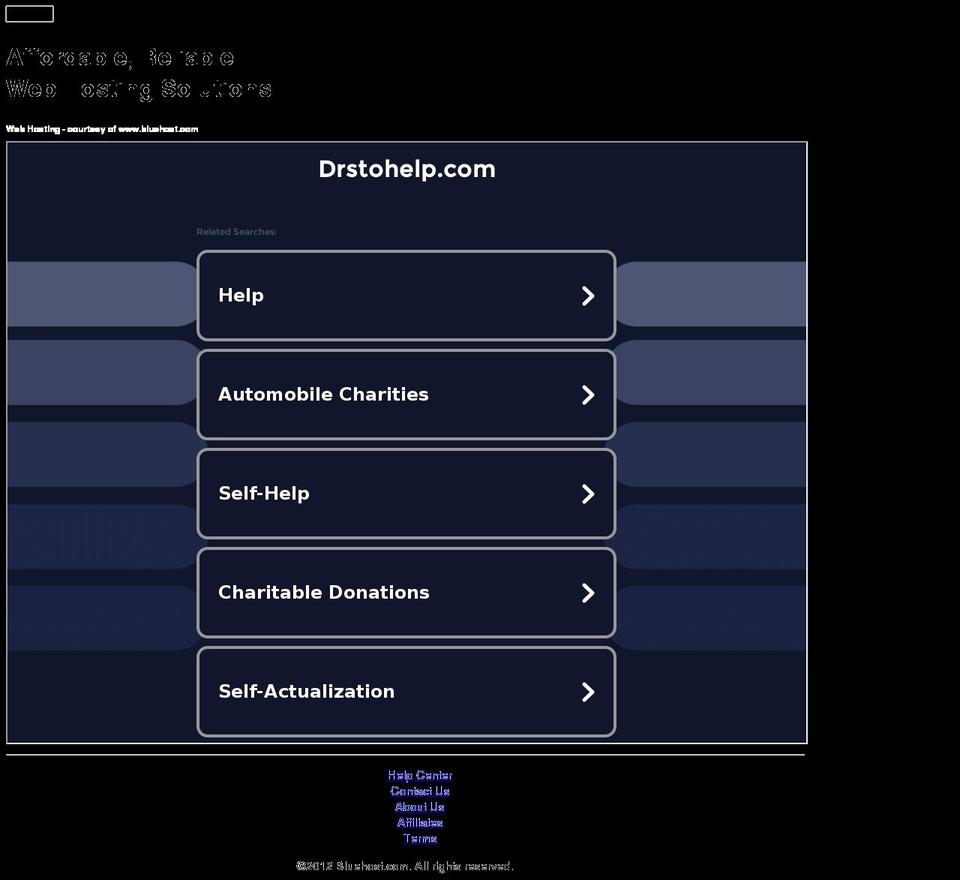Click the Bluehost.com copyright notice
This screenshot has width=960, height=880.
(404, 866)
